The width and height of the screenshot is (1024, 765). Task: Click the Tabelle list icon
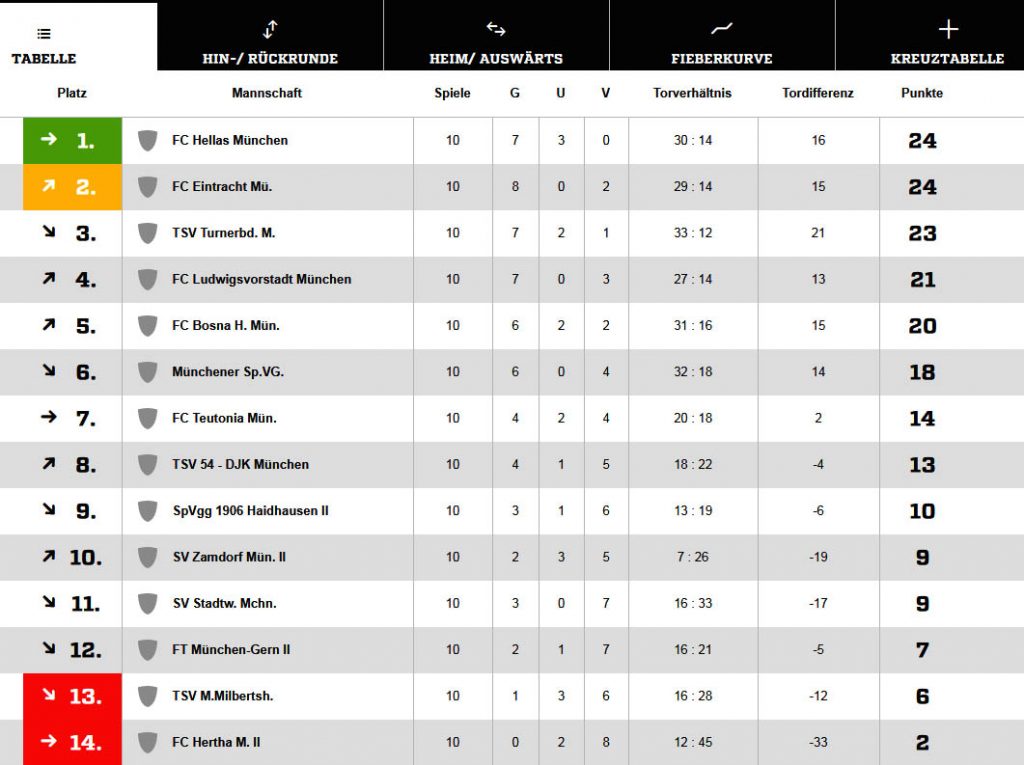(x=44, y=34)
